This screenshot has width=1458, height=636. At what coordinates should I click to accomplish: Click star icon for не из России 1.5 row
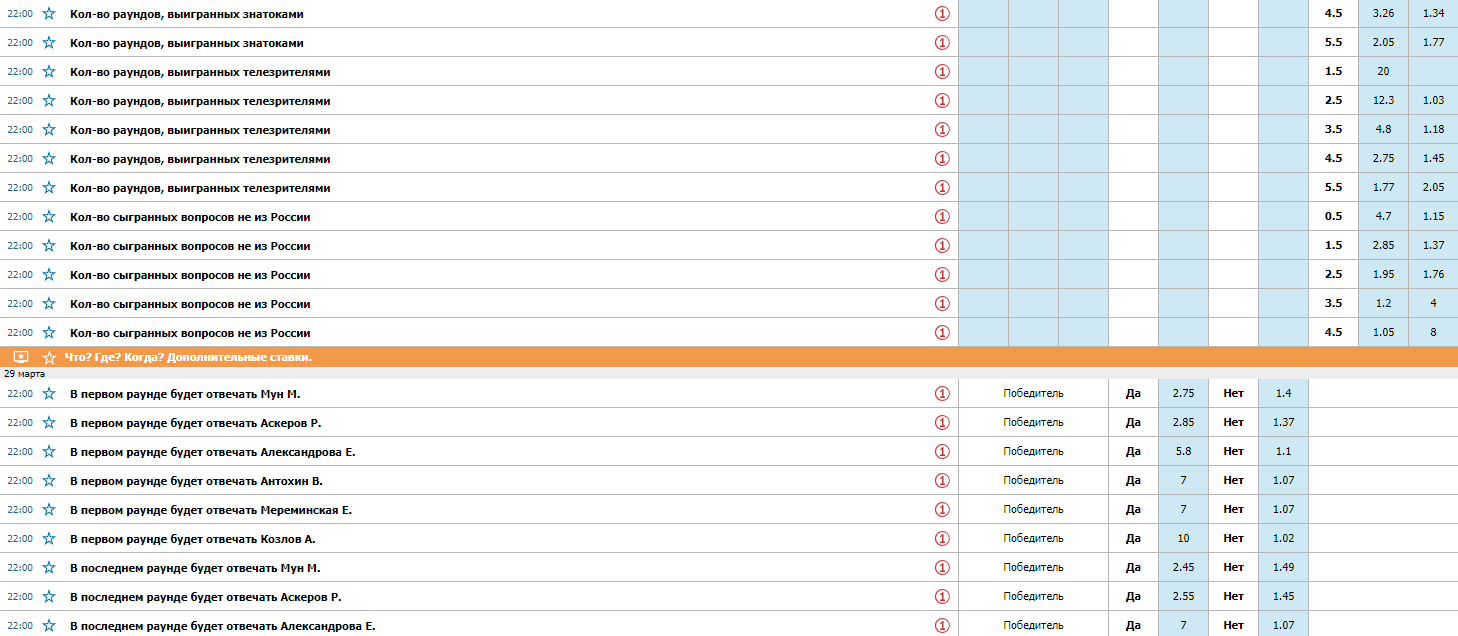pyautogui.click(x=49, y=246)
